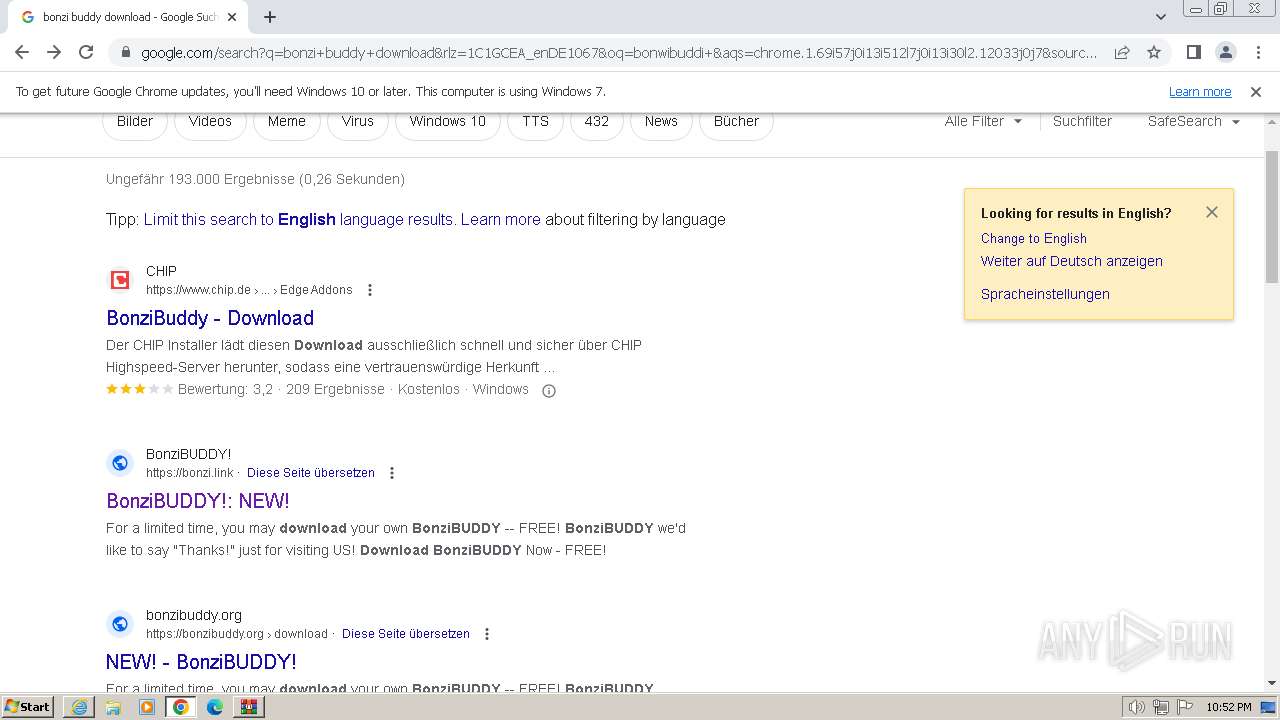Viewport: 1280px width, 720px height.
Task: Open the bonzi.link result options menu
Action: 392,473
